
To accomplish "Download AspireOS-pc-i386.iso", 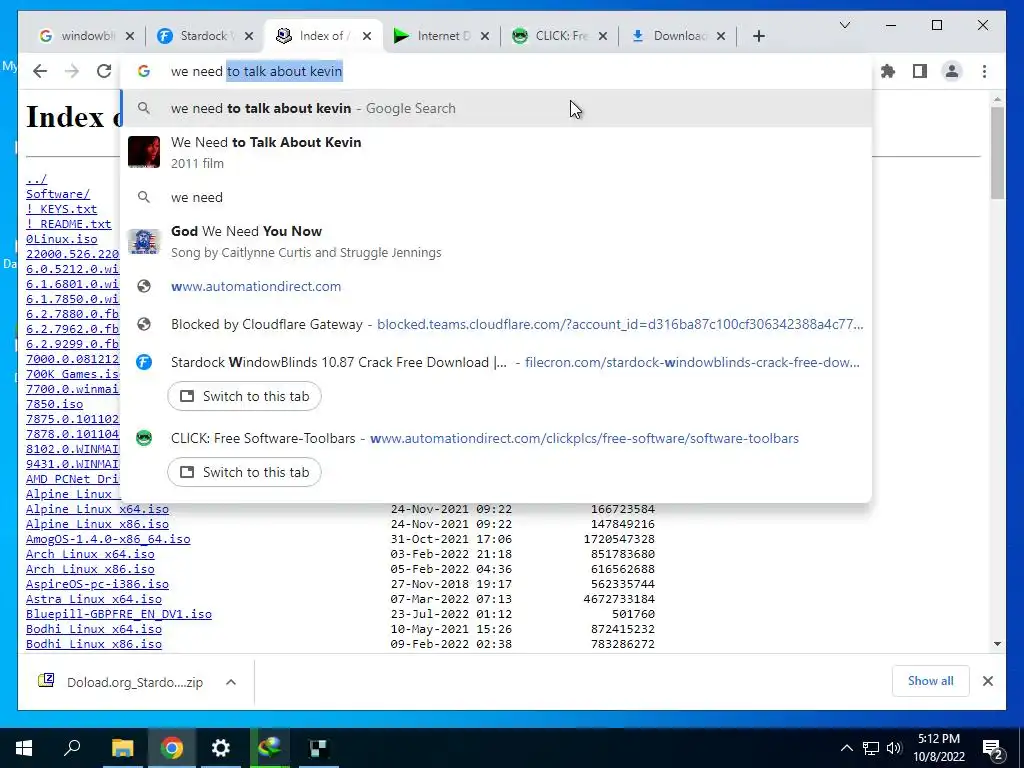I will point(97,584).
